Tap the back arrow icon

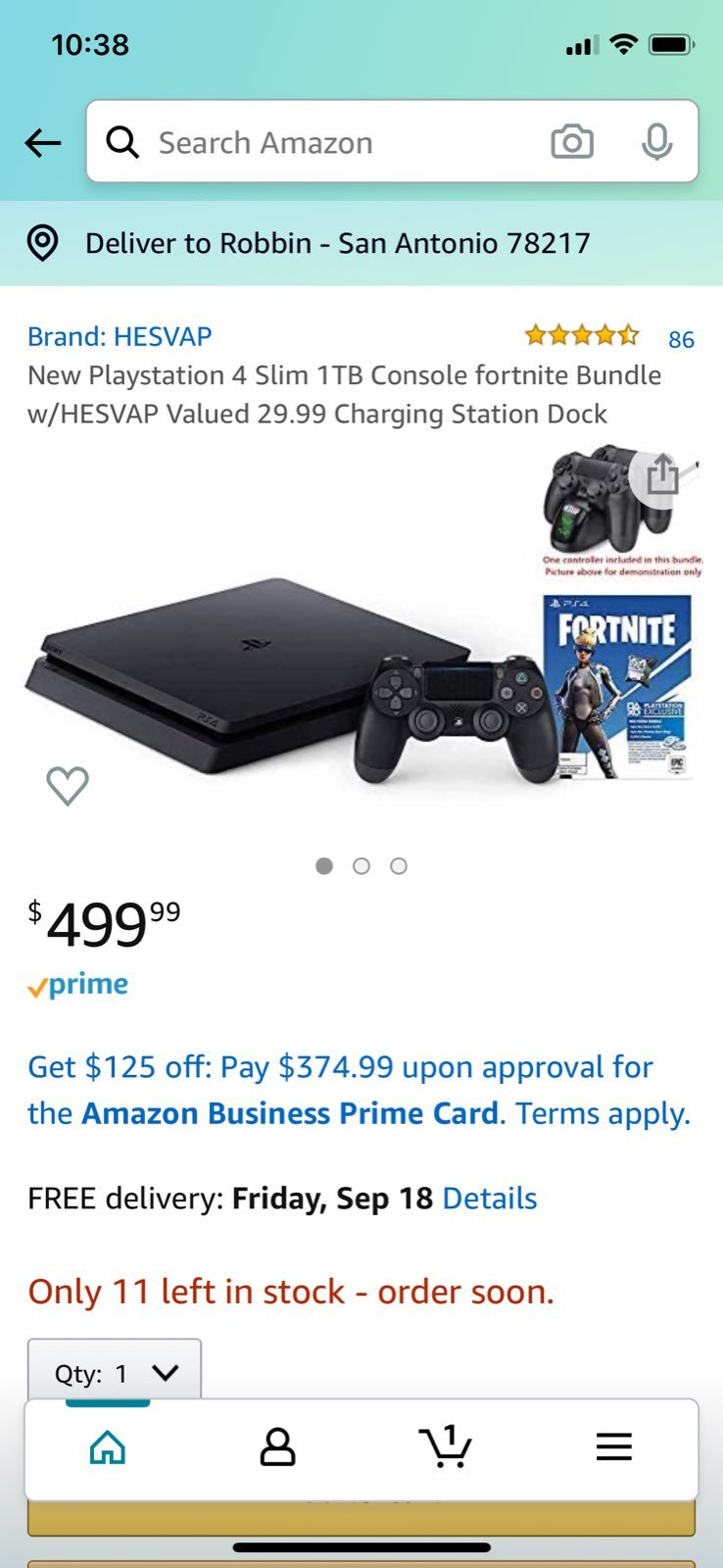[x=43, y=143]
